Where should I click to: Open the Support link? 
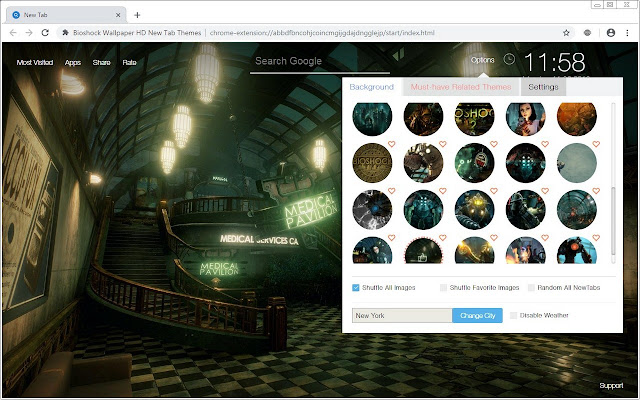click(x=611, y=386)
